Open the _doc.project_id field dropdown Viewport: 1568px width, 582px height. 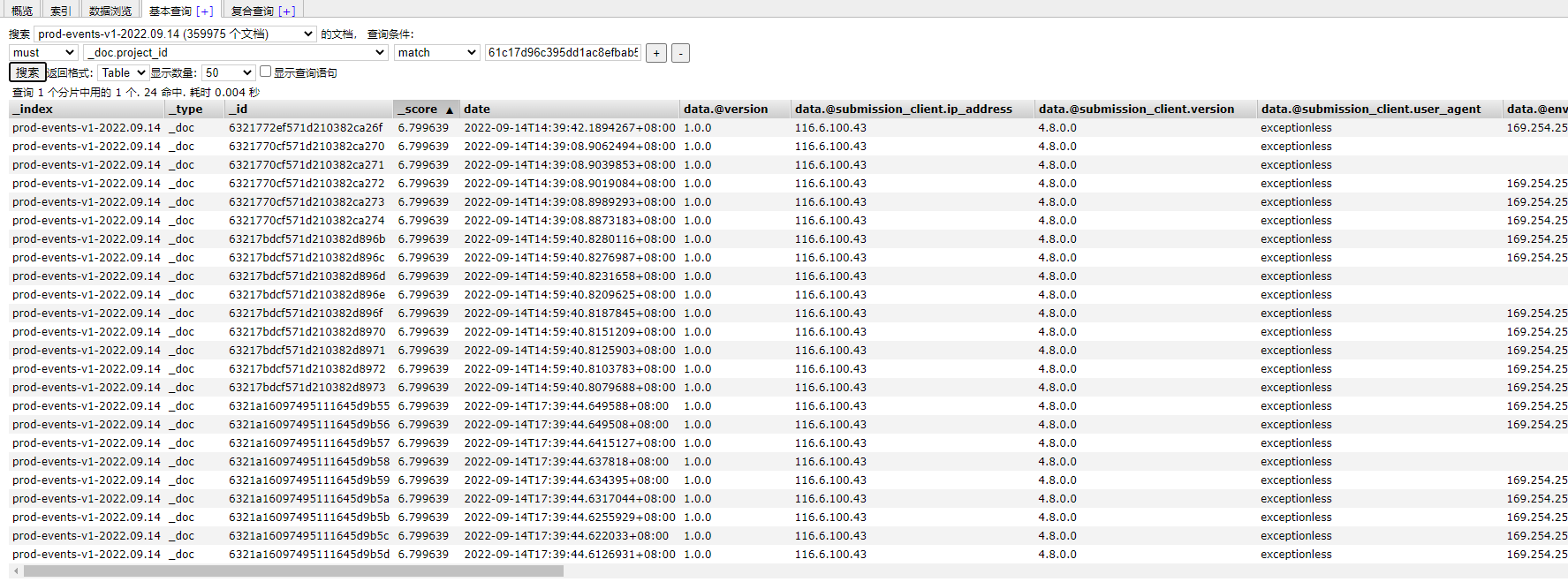(x=236, y=52)
